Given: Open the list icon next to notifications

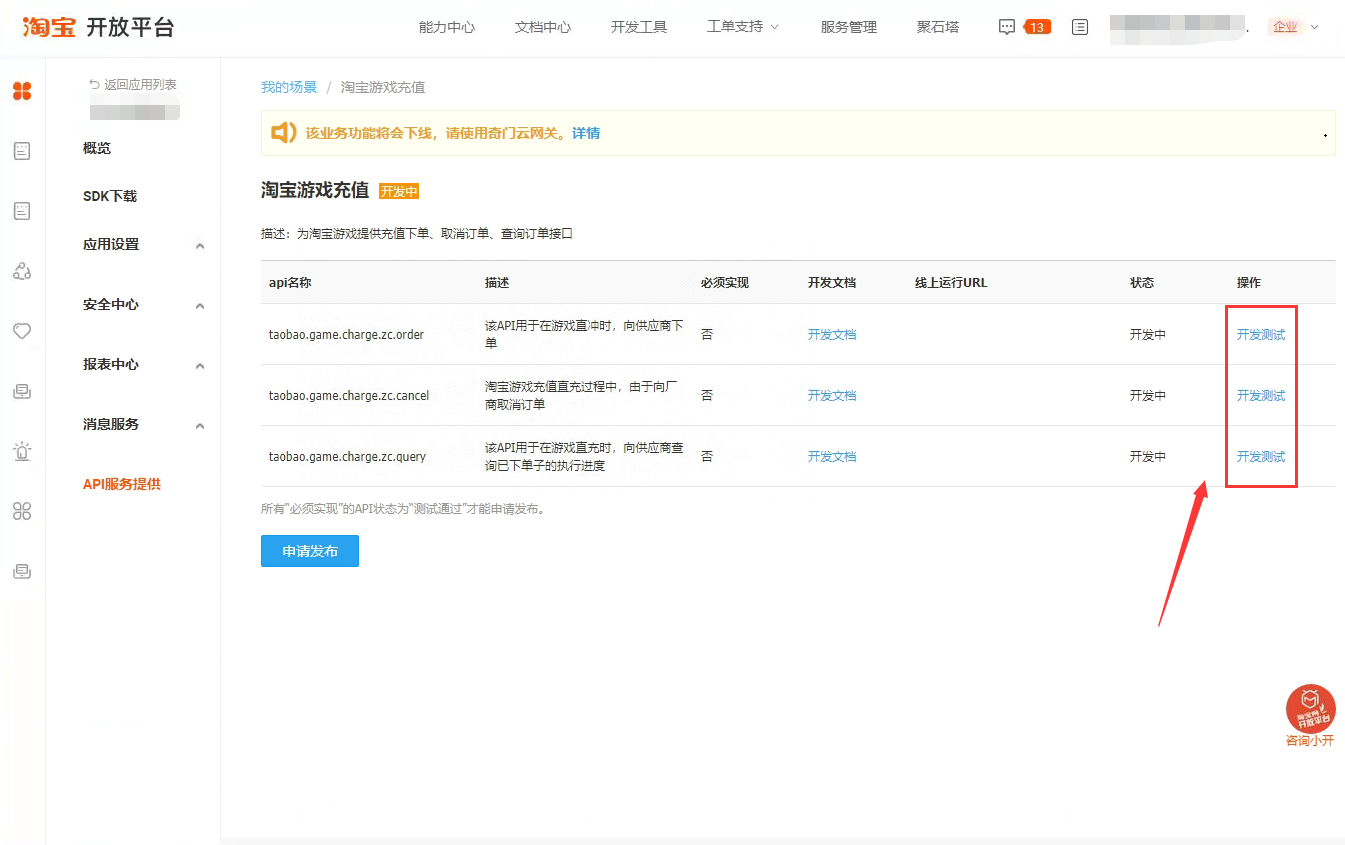Looking at the screenshot, I should pos(1080,27).
